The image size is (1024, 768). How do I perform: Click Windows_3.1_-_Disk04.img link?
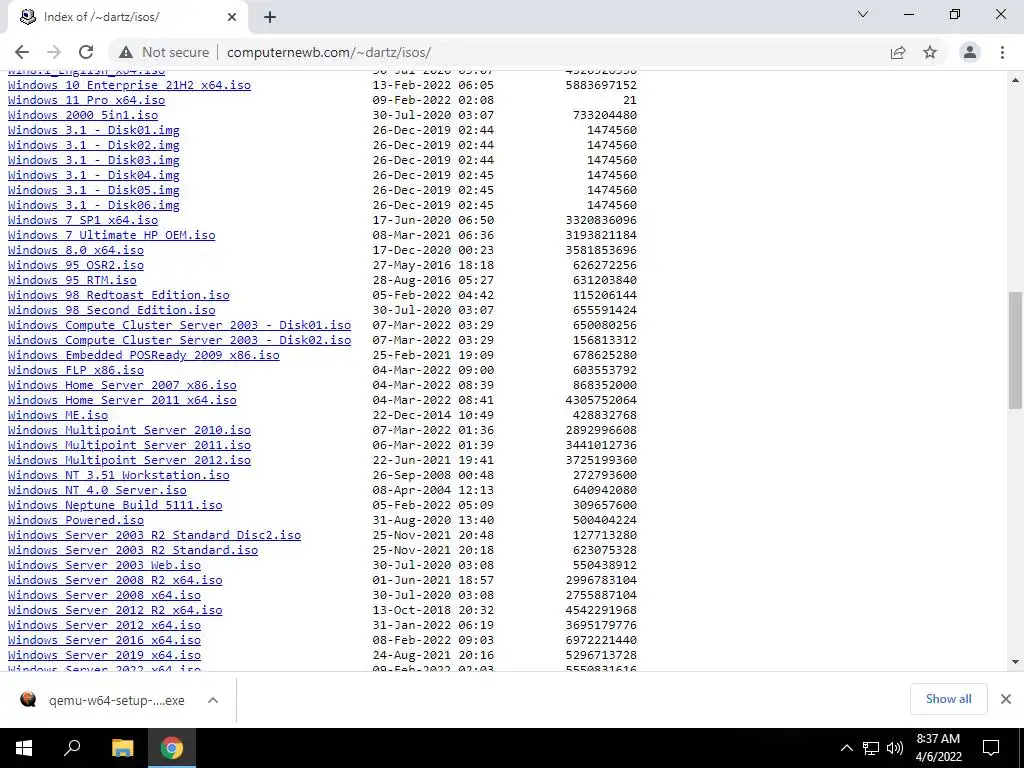pos(93,175)
